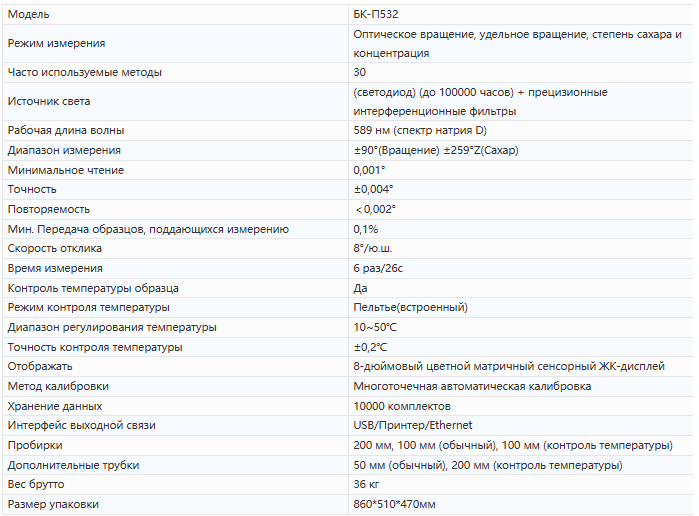Click the 'Время измерения' label
The height and width of the screenshot is (516, 699).
coord(55,268)
